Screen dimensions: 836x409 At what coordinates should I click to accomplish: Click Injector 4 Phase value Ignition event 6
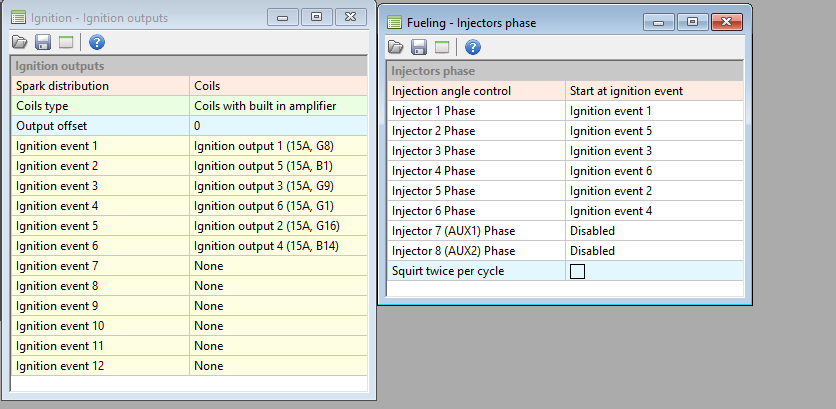point(654,171)
